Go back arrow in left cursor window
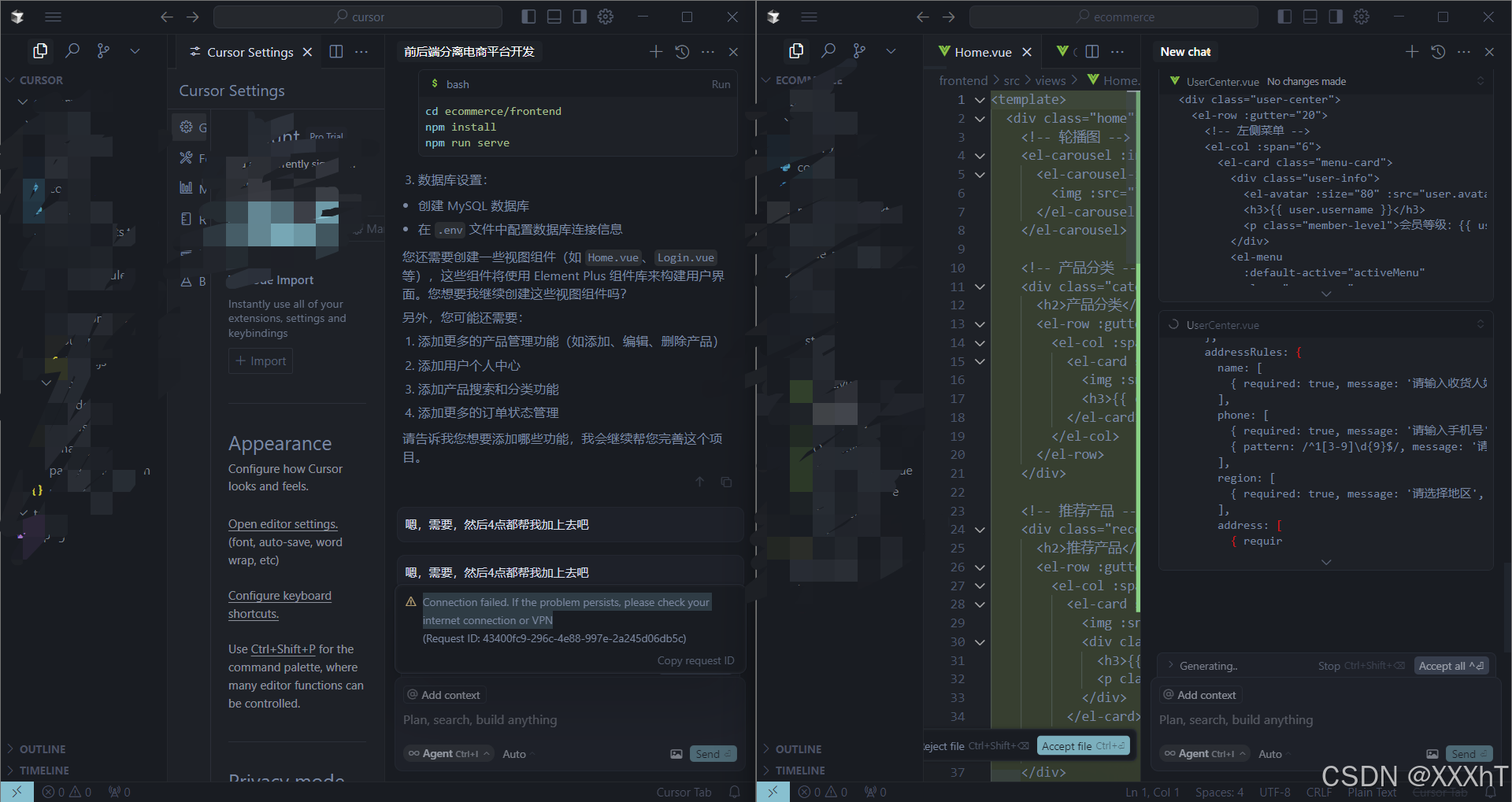The height and width of the screenshot is (802, 1512). [167, 17]
